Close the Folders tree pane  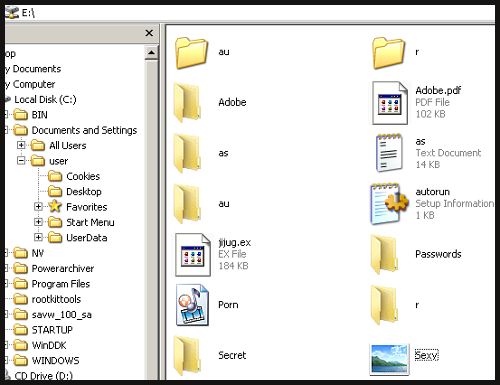149,33
